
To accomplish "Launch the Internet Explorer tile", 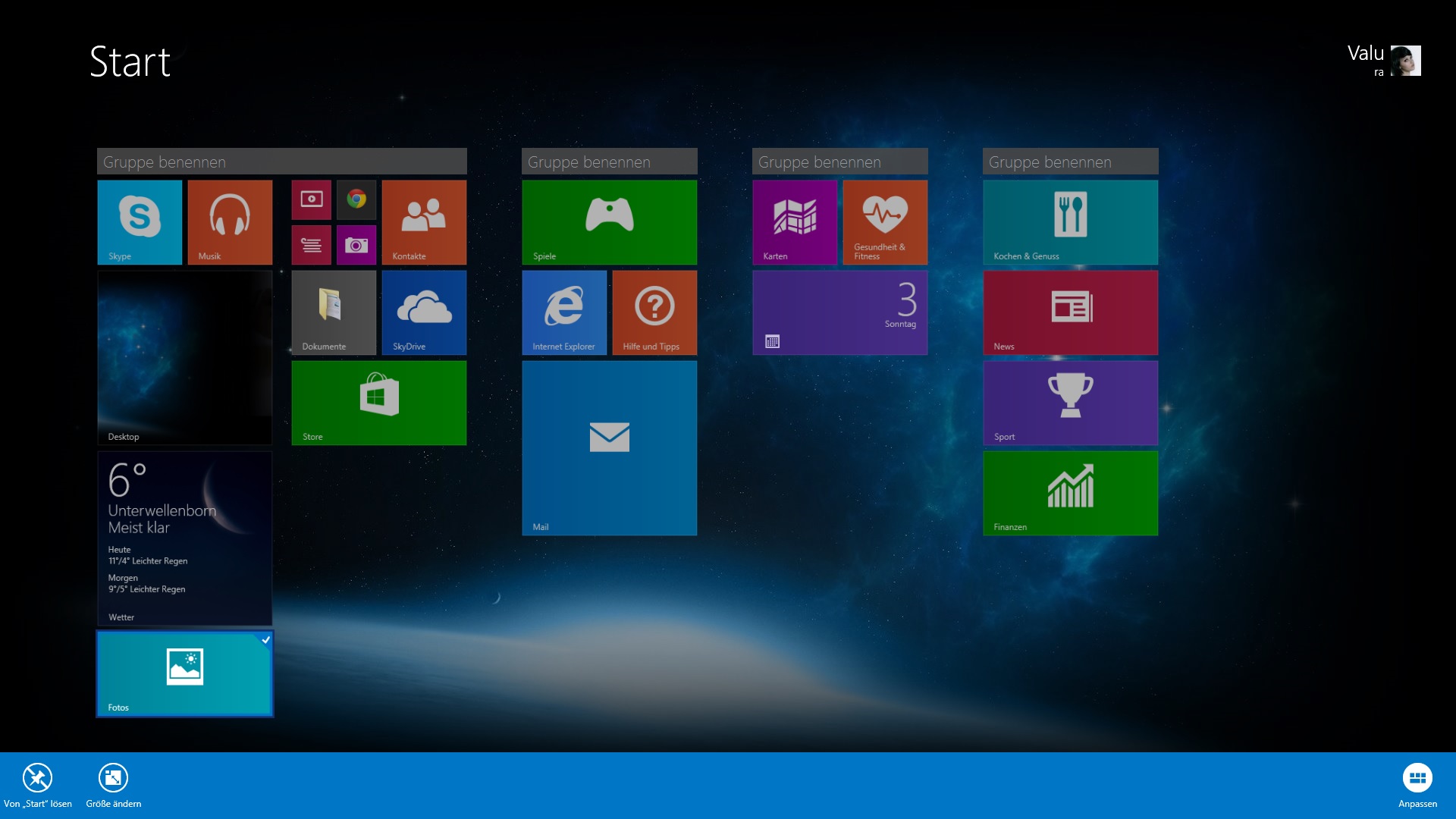I will click(564, 312).
